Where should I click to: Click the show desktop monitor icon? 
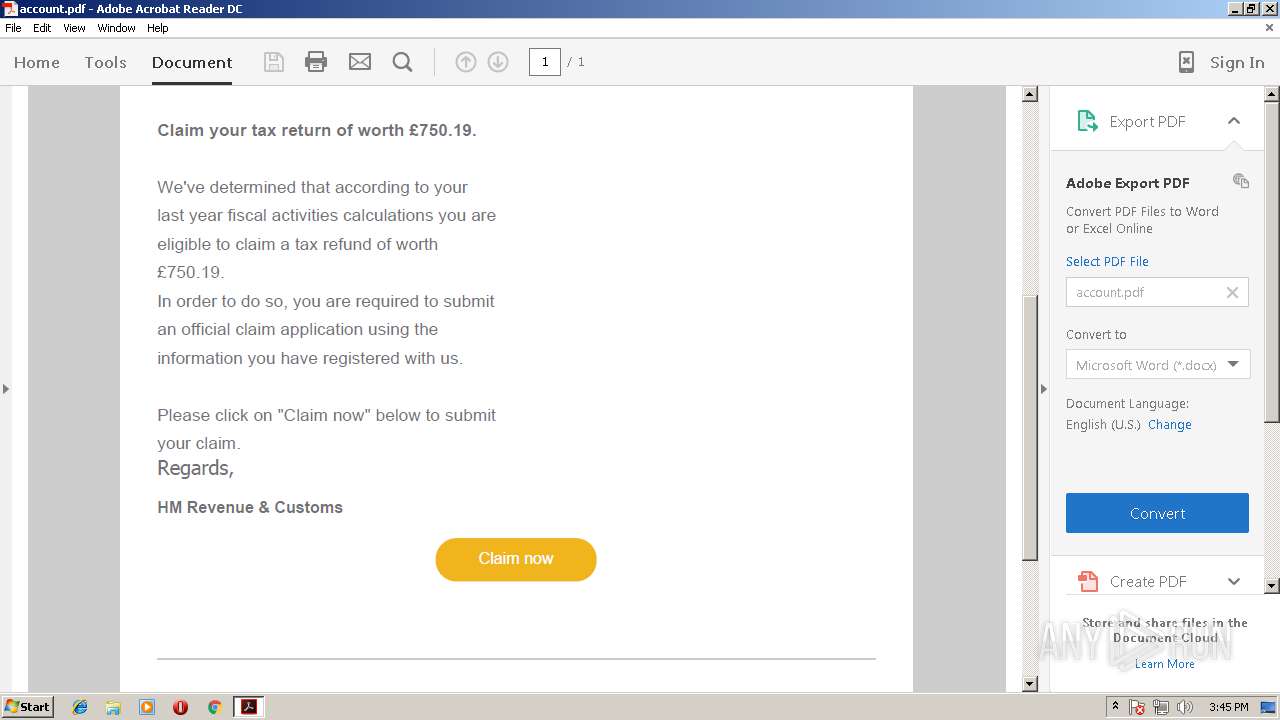pos(1268,707)
